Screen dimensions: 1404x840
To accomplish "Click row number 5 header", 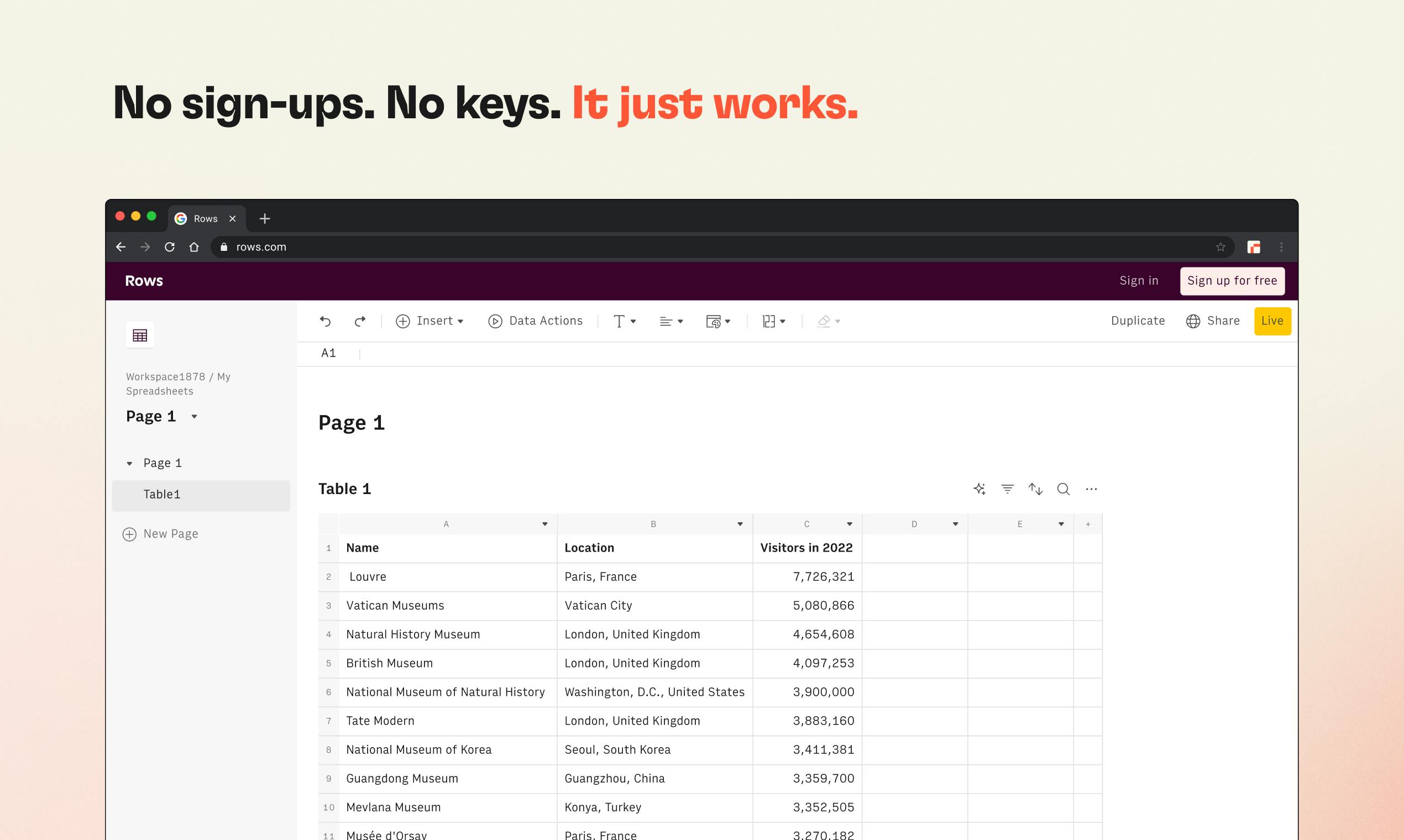I will pyautogui.click(x=328, y=663).
